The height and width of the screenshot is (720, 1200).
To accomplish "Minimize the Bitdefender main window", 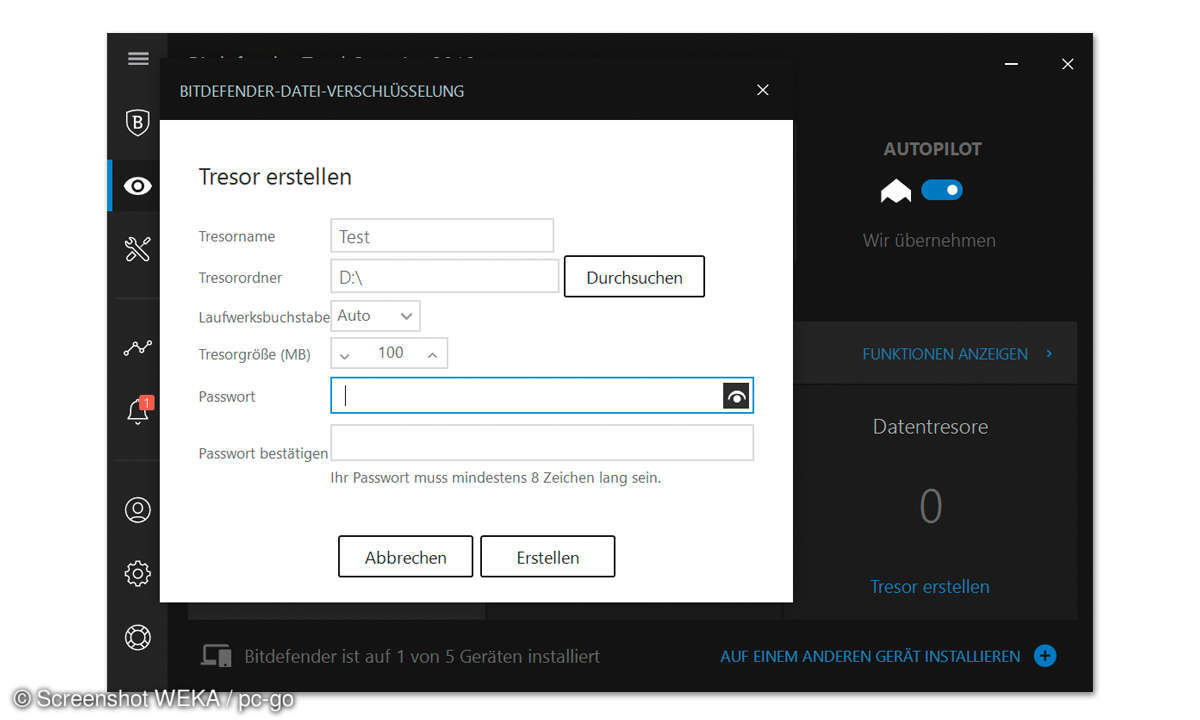I will click(1012, 64).
